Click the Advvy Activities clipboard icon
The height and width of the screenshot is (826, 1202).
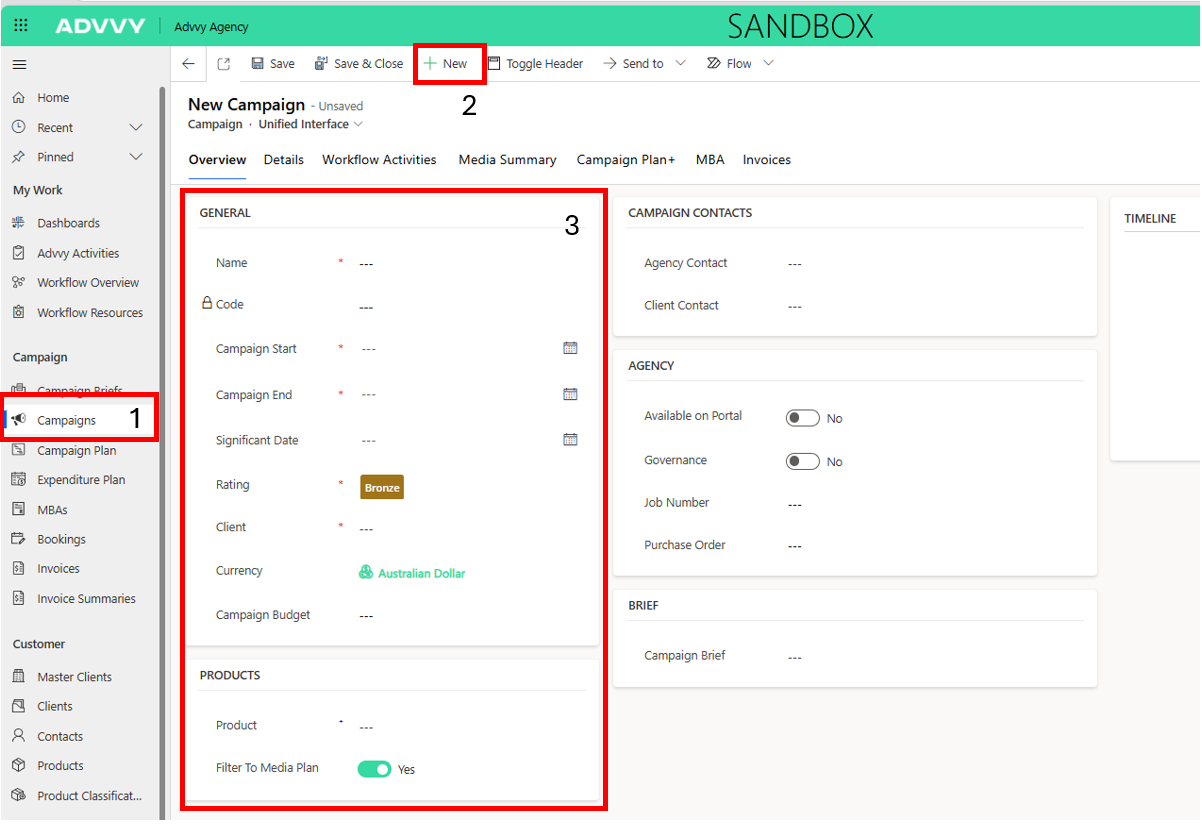(x=18, y=253)
